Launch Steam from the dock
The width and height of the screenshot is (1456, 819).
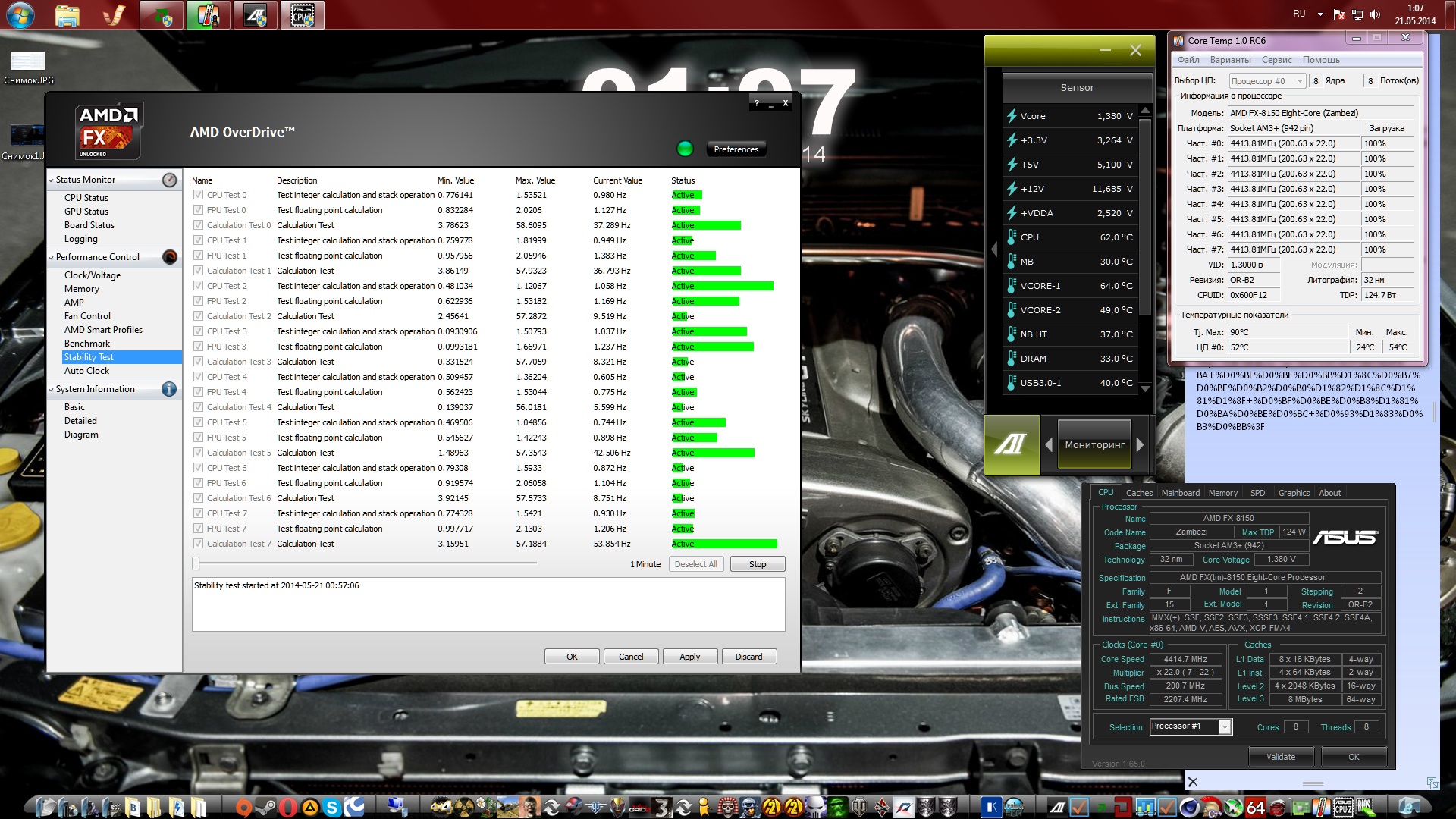coord(265,807)
